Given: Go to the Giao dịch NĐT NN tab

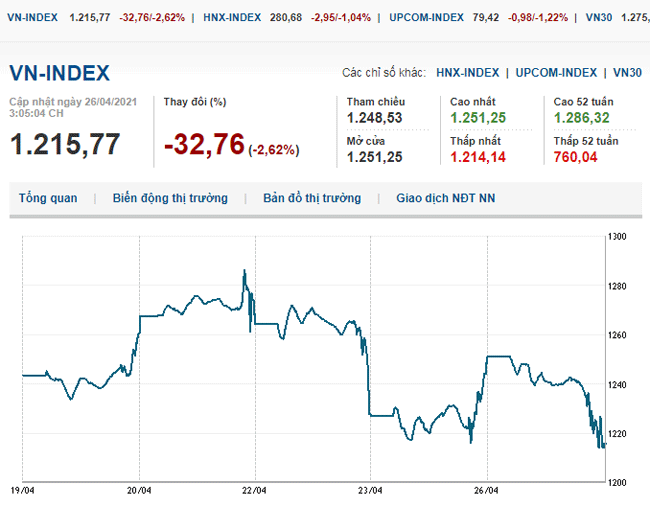Looking at the screenshot, I should [x=445, y=198].
